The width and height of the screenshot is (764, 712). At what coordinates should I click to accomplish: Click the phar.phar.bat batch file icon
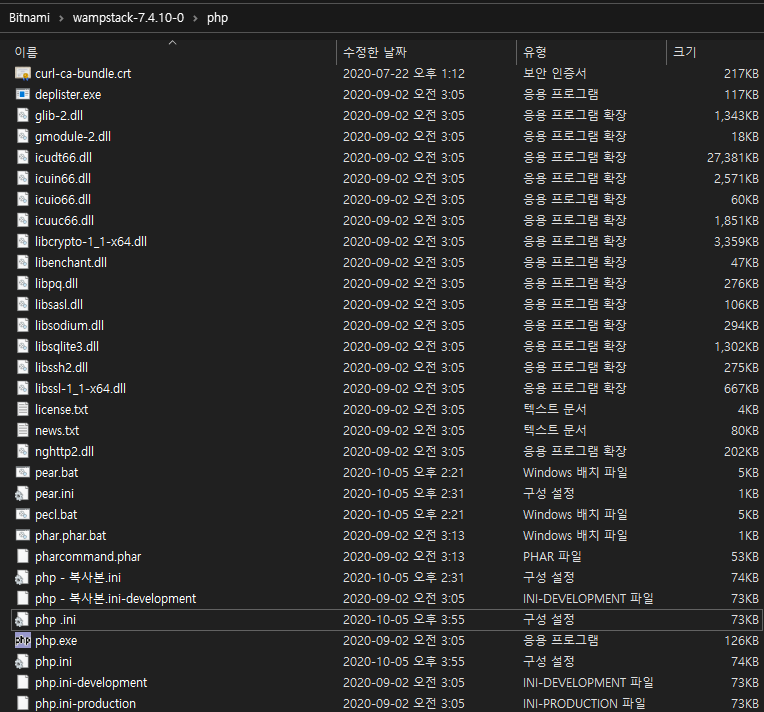pos(23,535)
